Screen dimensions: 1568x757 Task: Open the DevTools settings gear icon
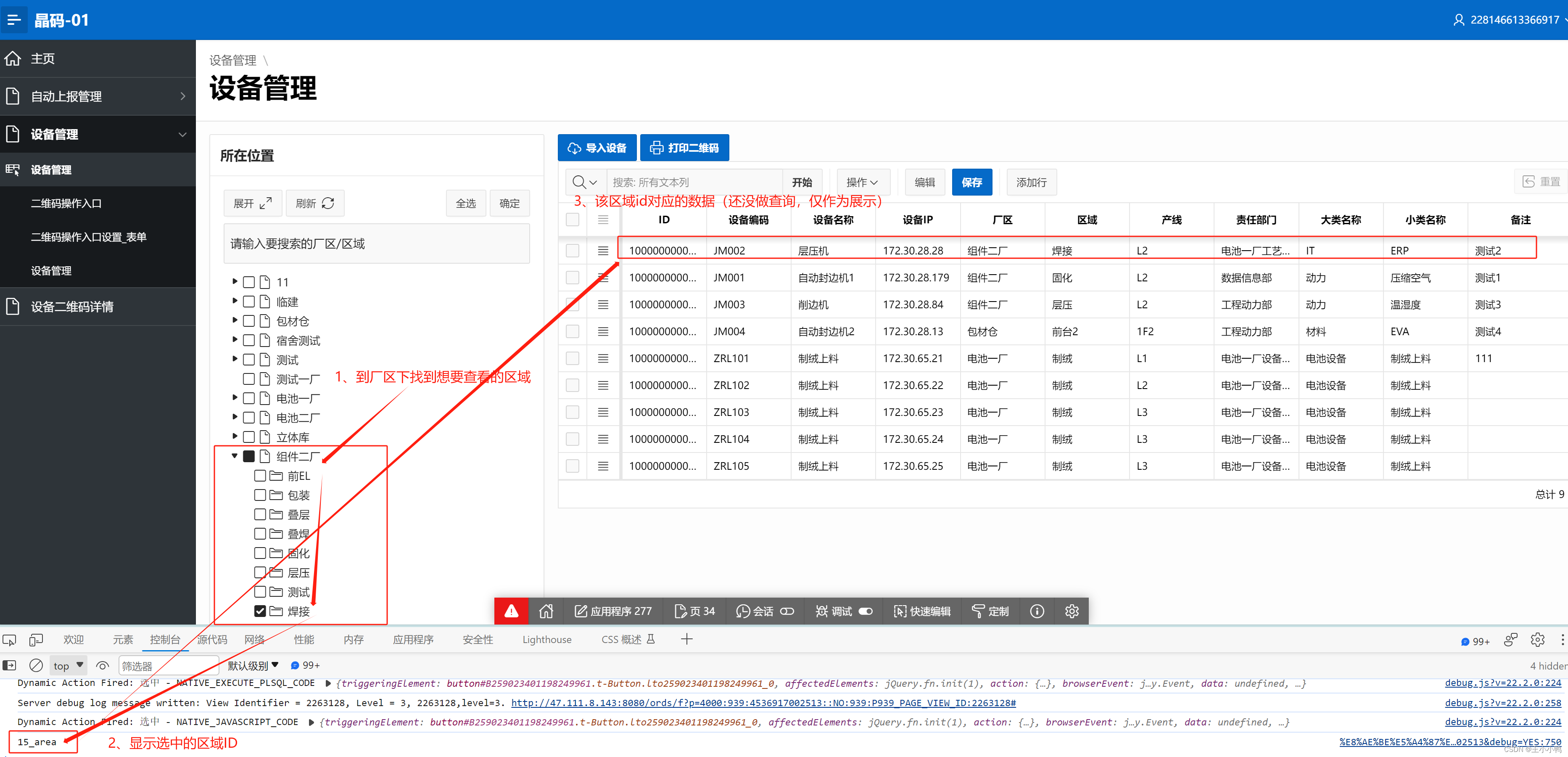coord(1537,640)
